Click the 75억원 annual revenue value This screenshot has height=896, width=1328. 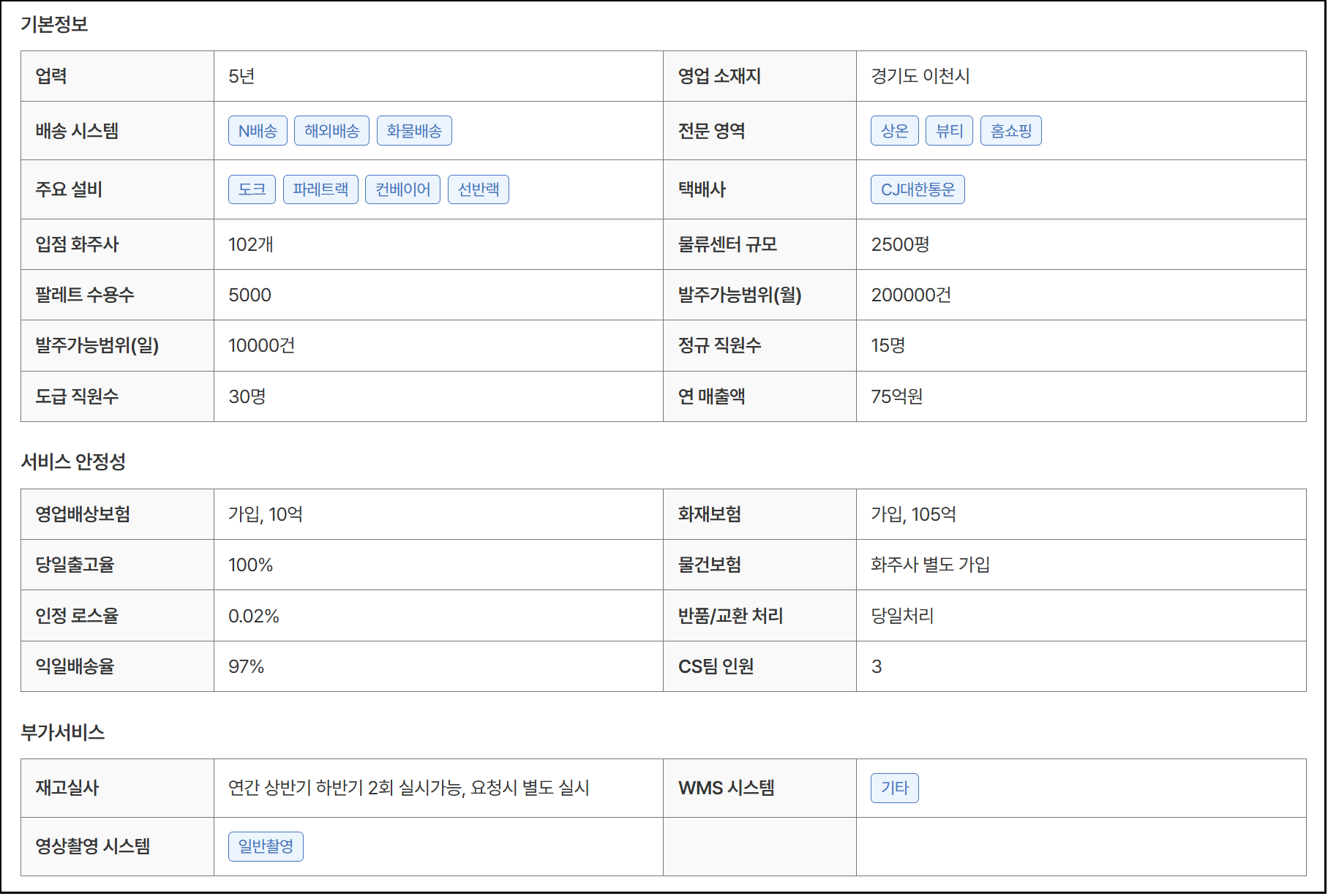coord(896,396)
